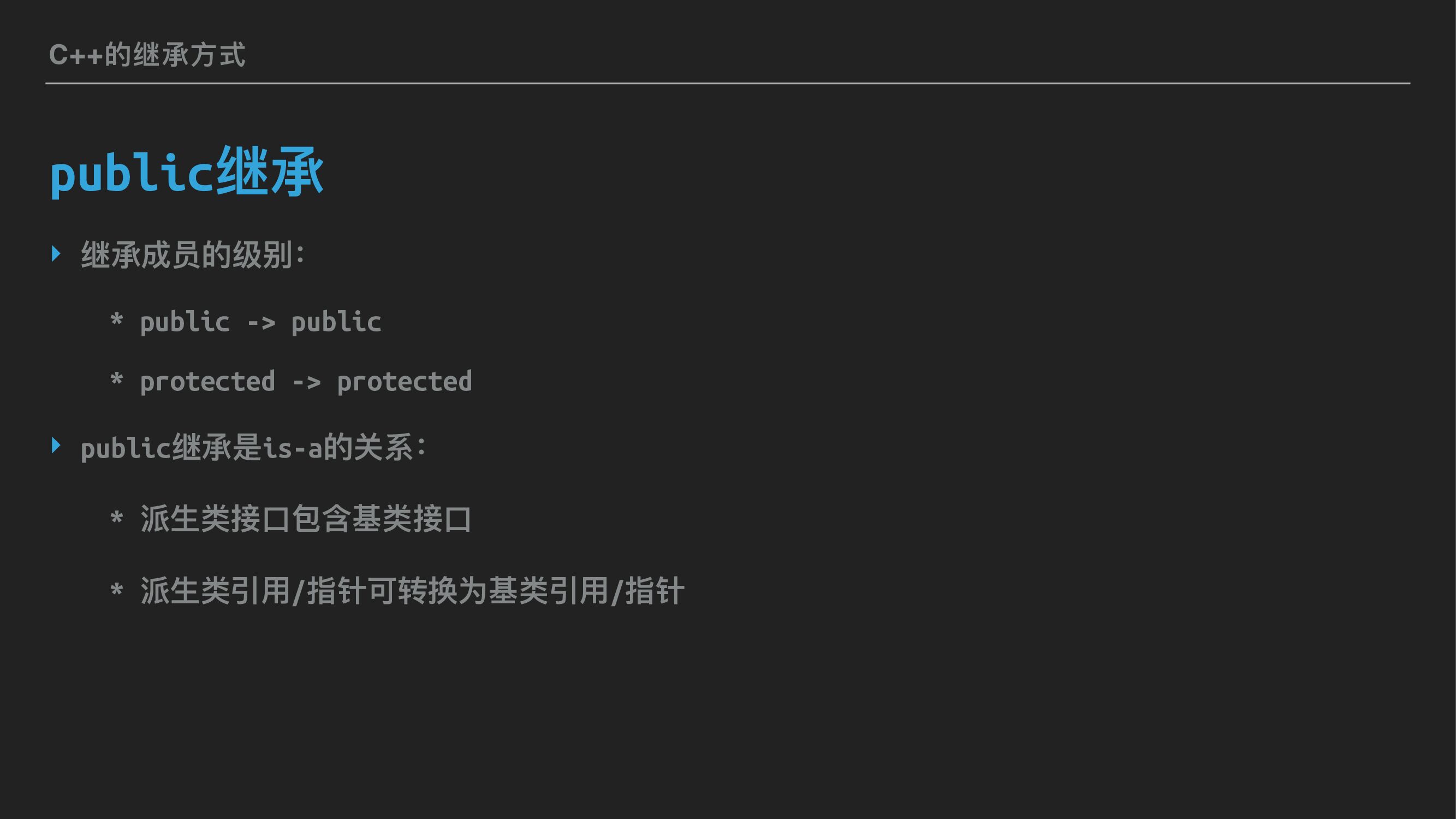Click the asterisk before 派生类接口包含基类接口

[116, 518]
